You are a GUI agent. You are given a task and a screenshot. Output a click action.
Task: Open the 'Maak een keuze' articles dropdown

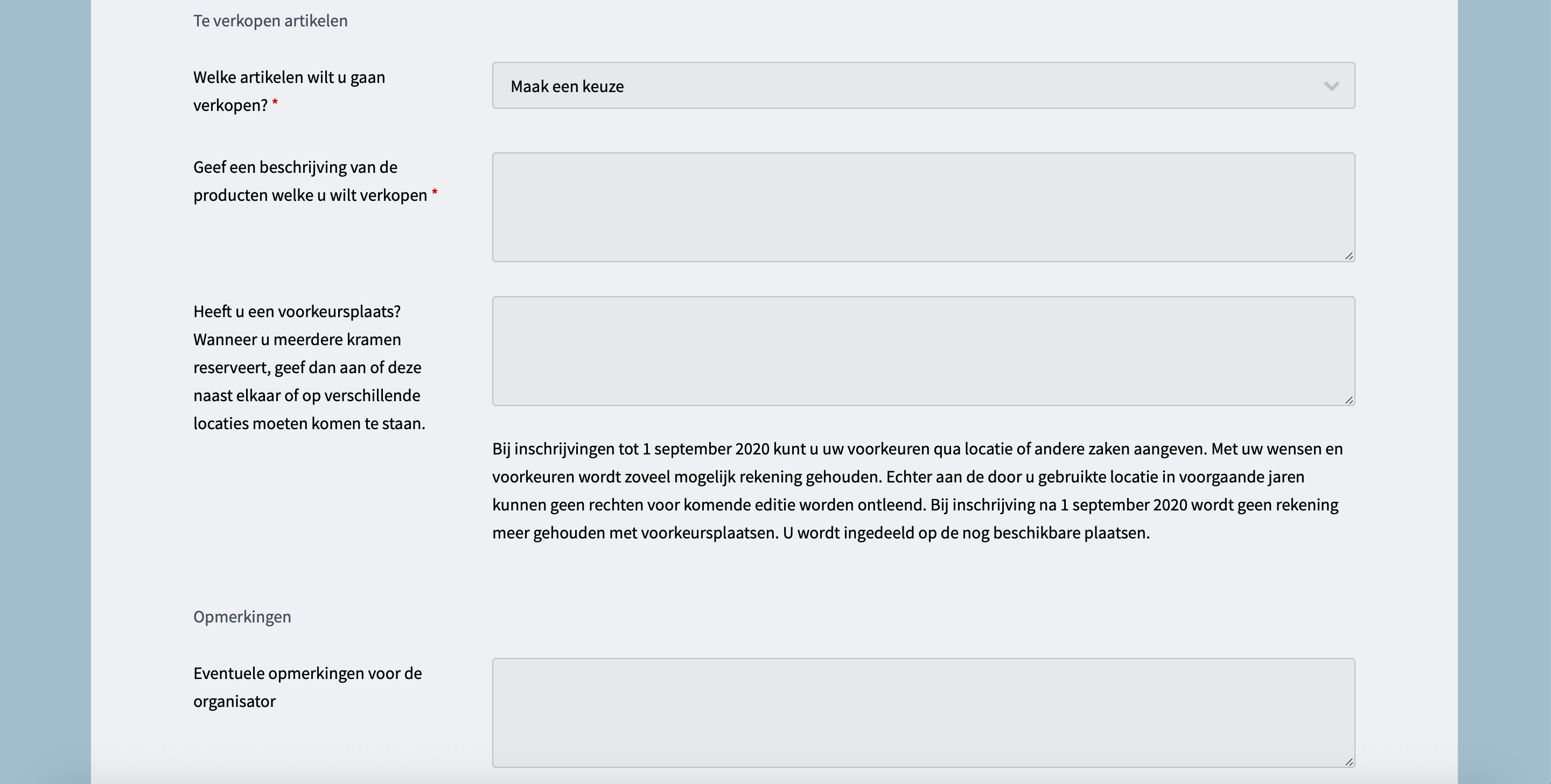click(924, 86)
